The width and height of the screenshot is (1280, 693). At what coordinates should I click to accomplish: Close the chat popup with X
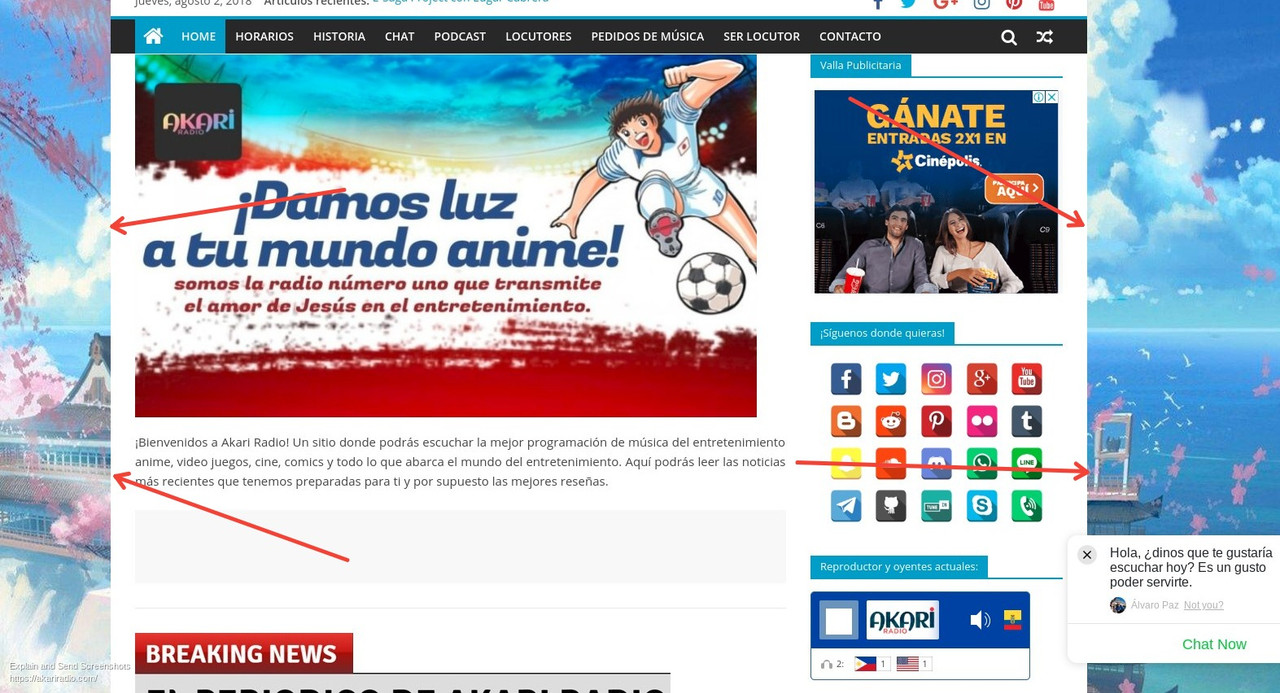coord(1087,555)
